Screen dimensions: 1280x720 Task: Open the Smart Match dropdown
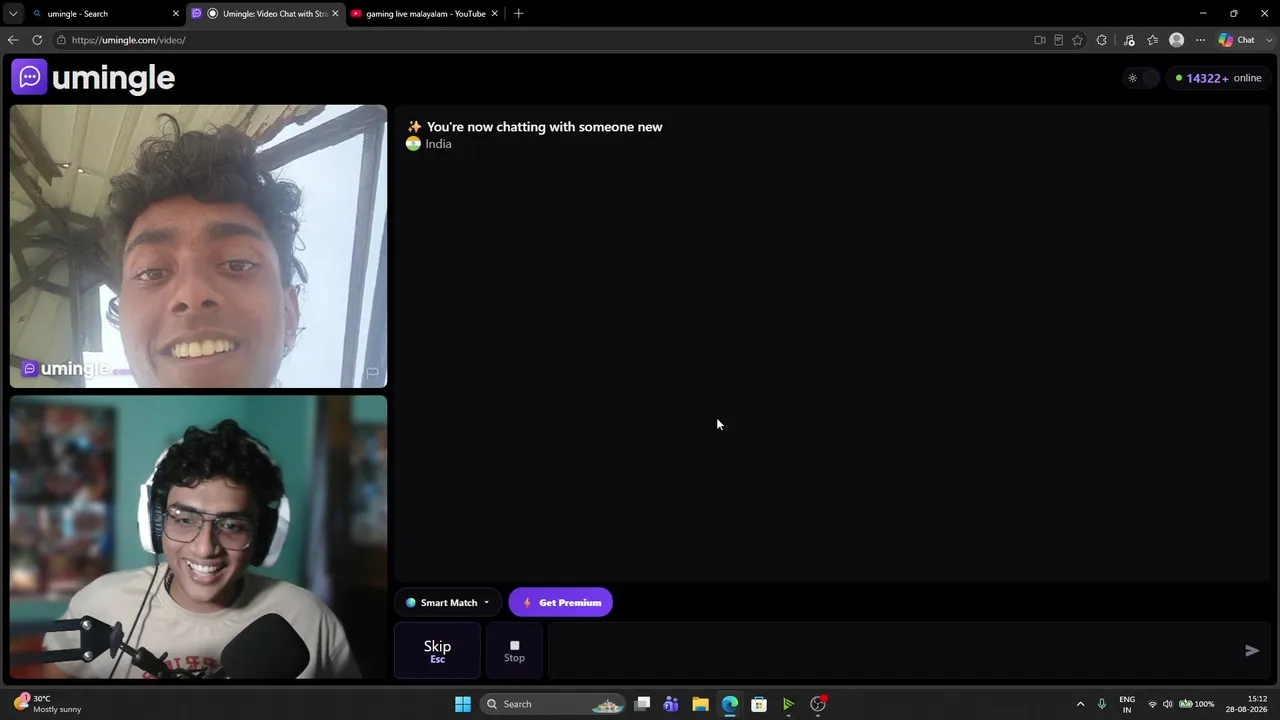(448, 603)
